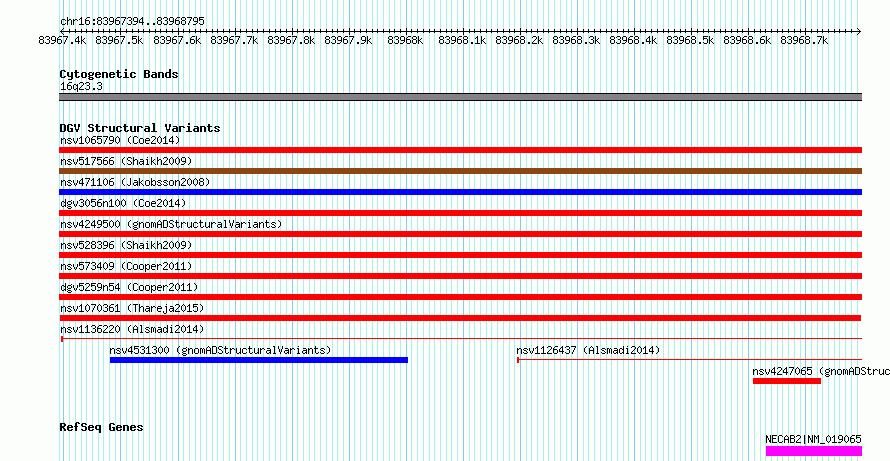Click the 83967.8k ruler tick label
This screenshot has height=461, width=890.
pos(291,40)
